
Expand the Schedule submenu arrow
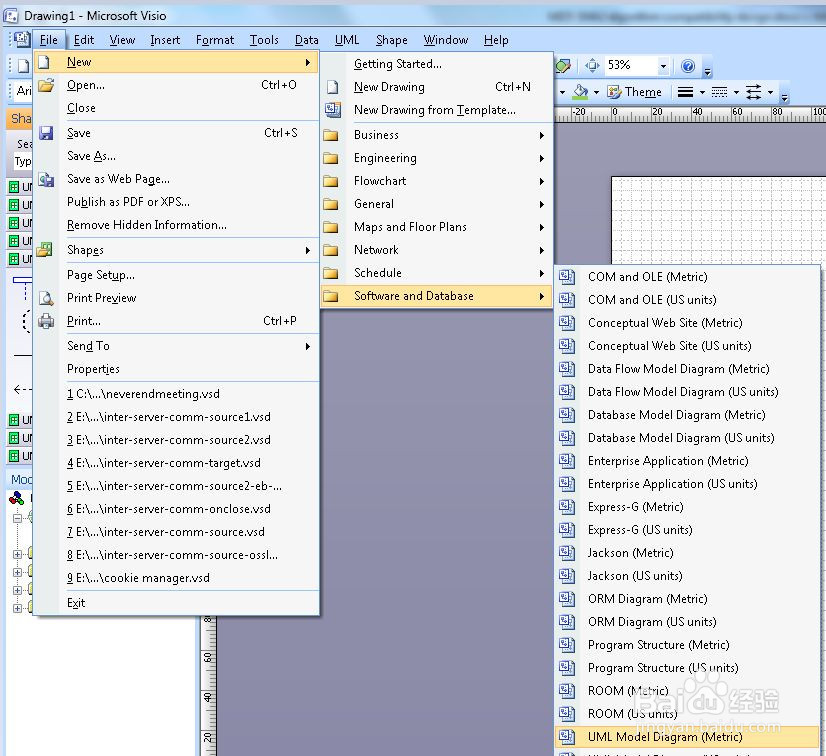pos(542,273)
